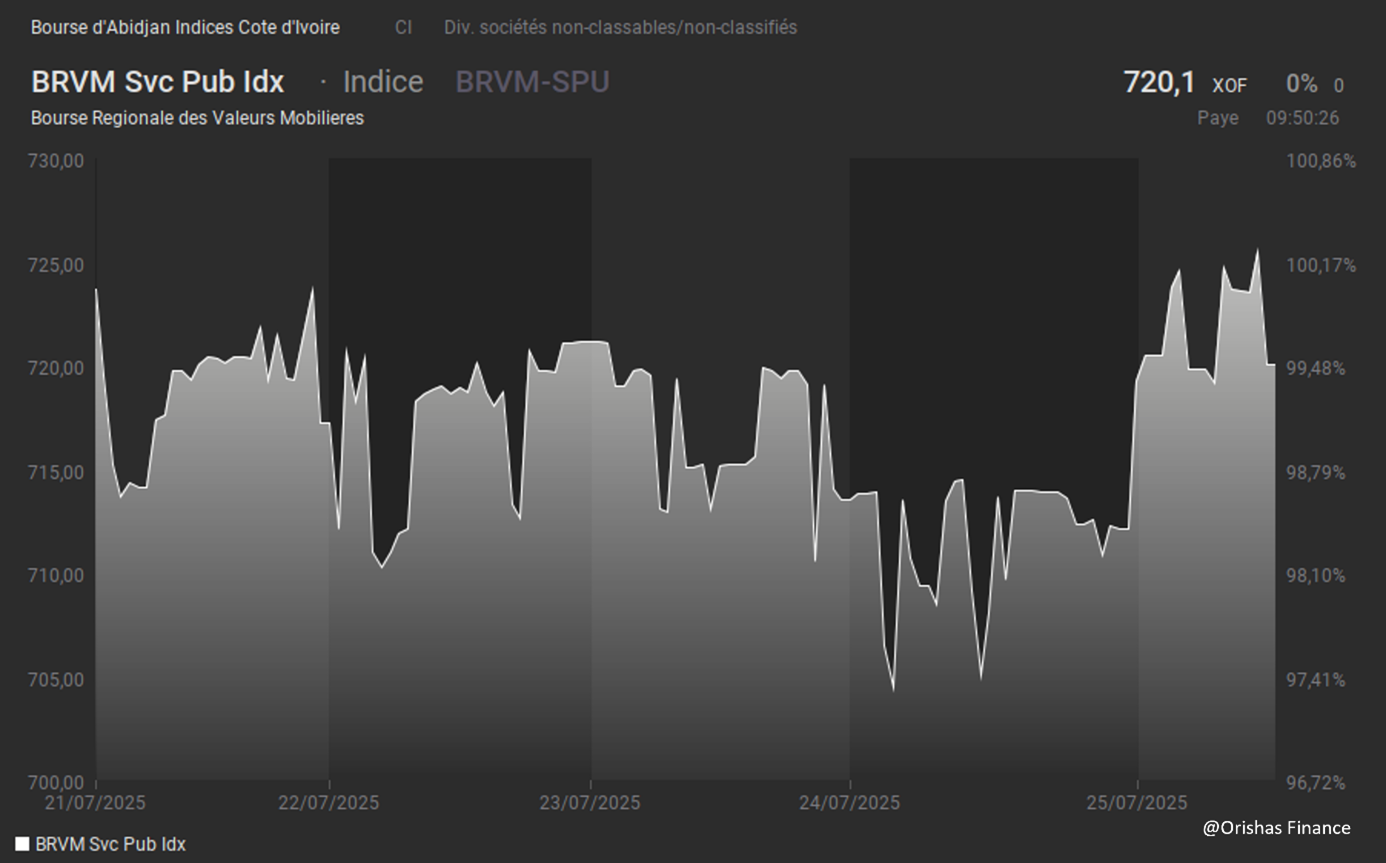Select the BRVM-SPU ticker symbol

532,82
